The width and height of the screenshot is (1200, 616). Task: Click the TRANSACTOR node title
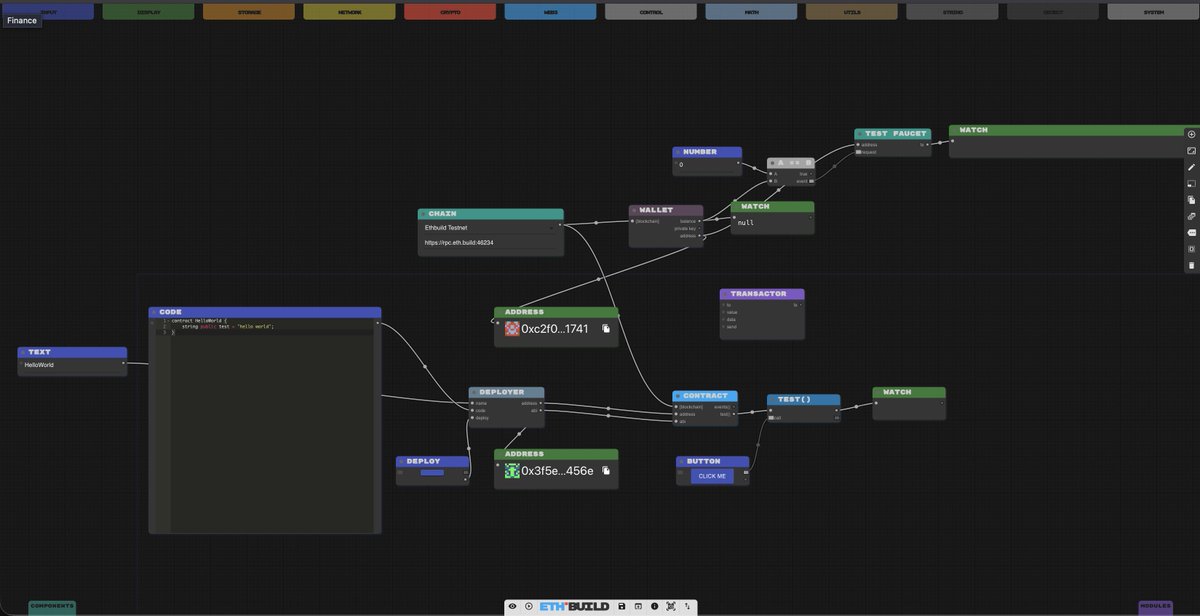pos(758,294)
